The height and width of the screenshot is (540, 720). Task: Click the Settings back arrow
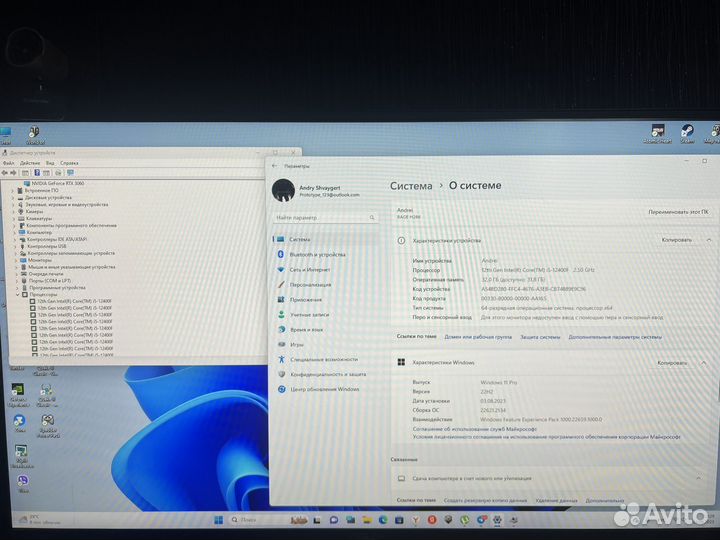click(275, 166)
